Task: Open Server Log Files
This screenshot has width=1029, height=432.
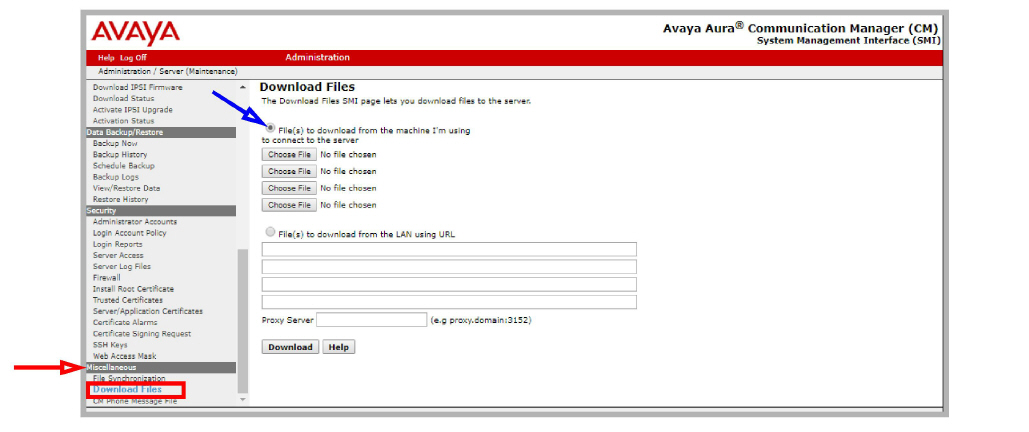Action: pyautogui.click(x=121, y=267)
